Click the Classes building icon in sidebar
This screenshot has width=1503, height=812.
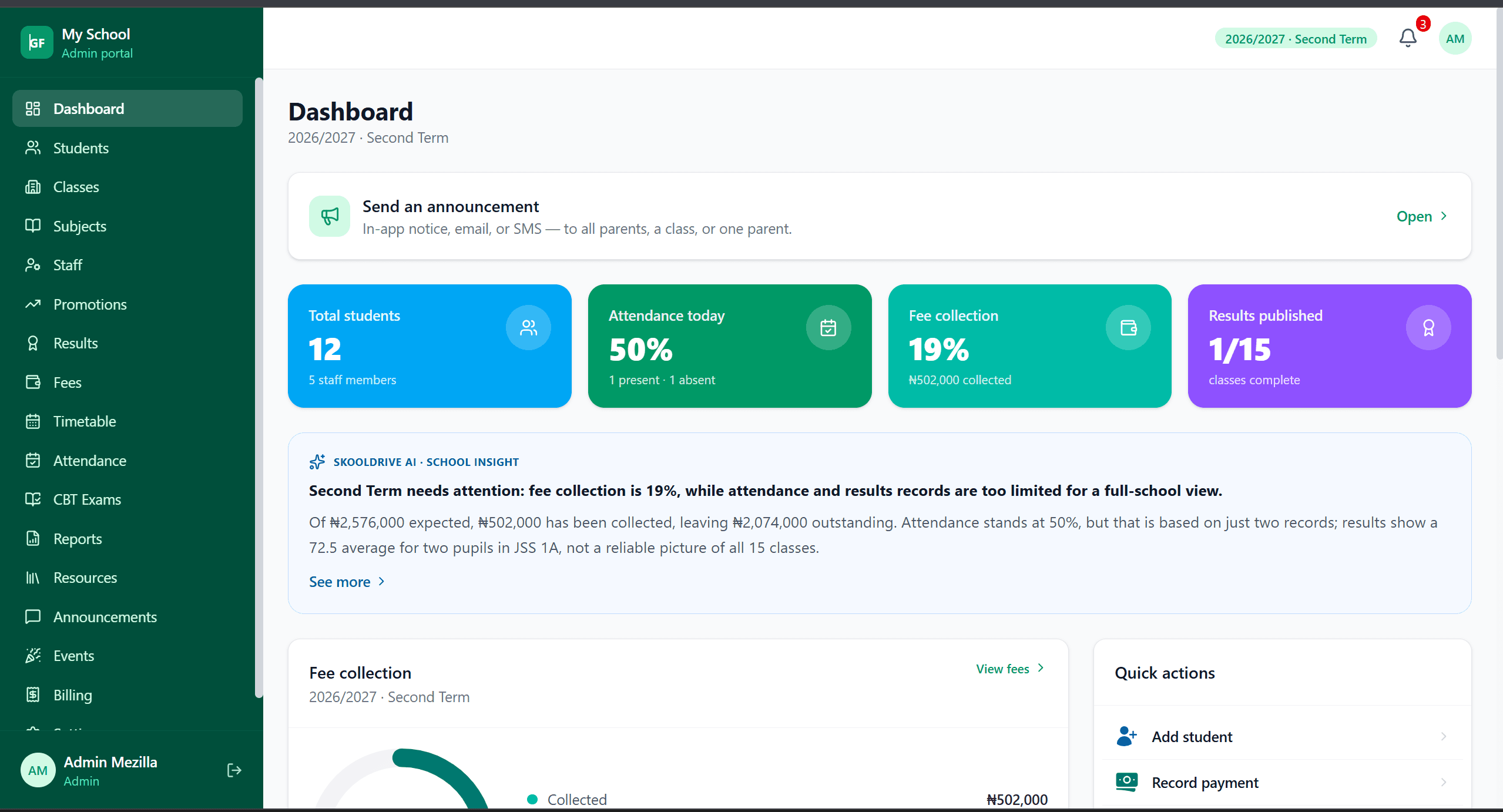click(33, 187)
